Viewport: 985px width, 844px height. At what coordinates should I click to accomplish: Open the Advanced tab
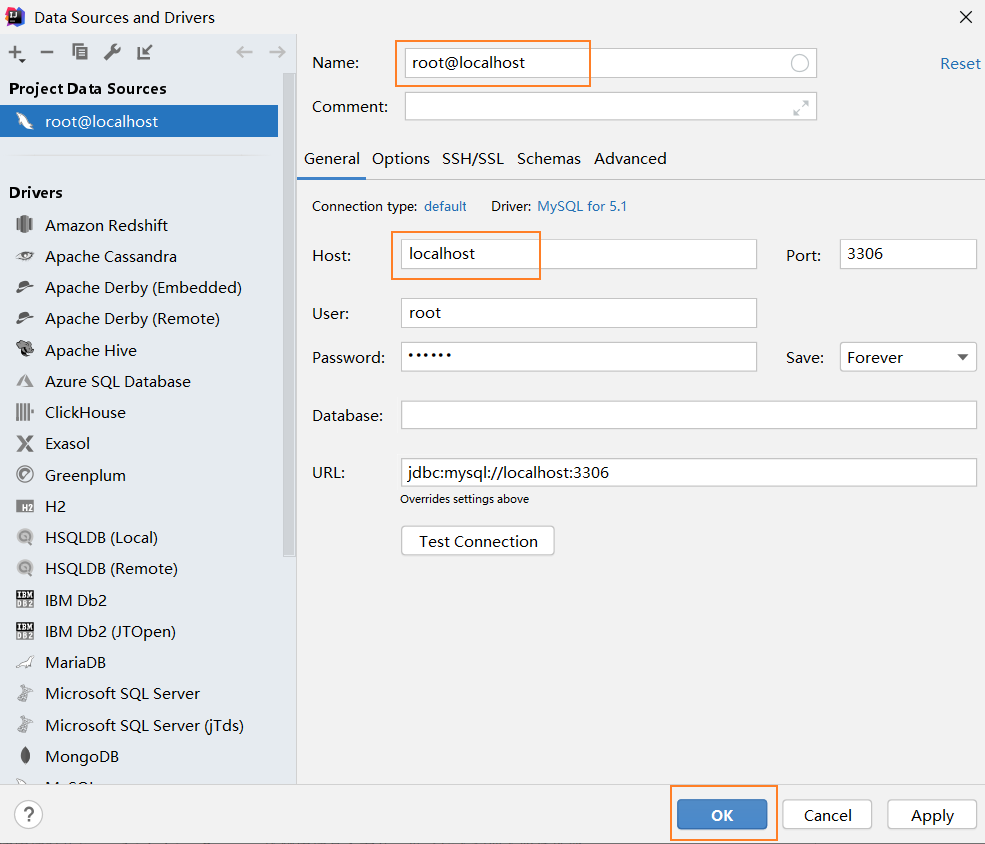(x=630, y=159)
